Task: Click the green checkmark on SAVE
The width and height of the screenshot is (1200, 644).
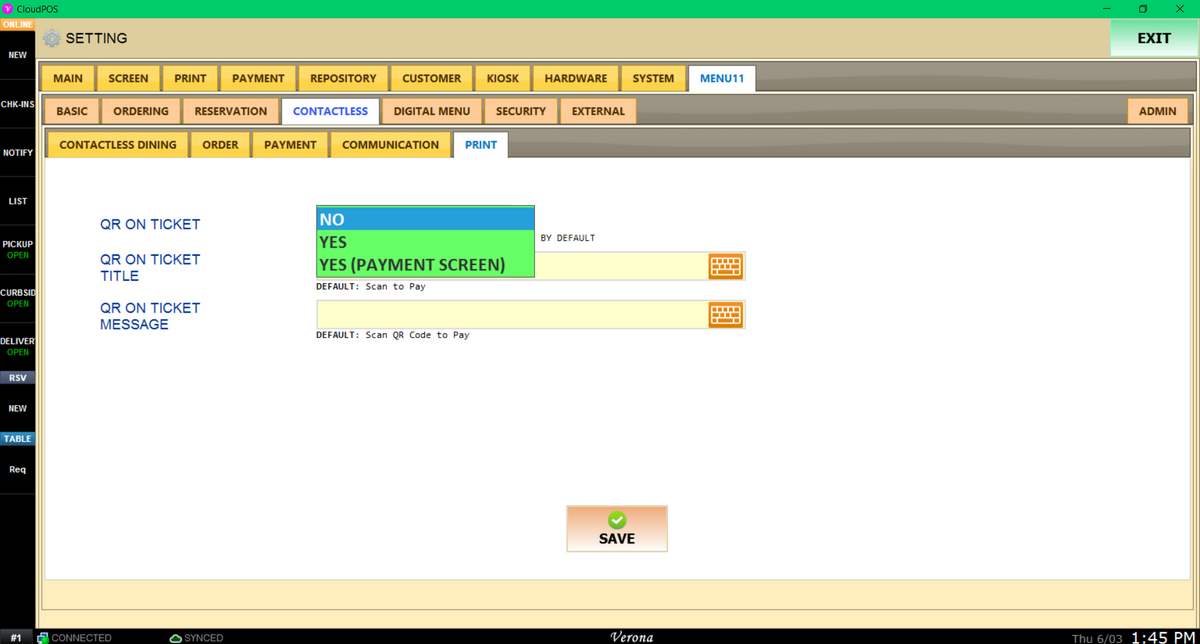Action: [617, 520]
